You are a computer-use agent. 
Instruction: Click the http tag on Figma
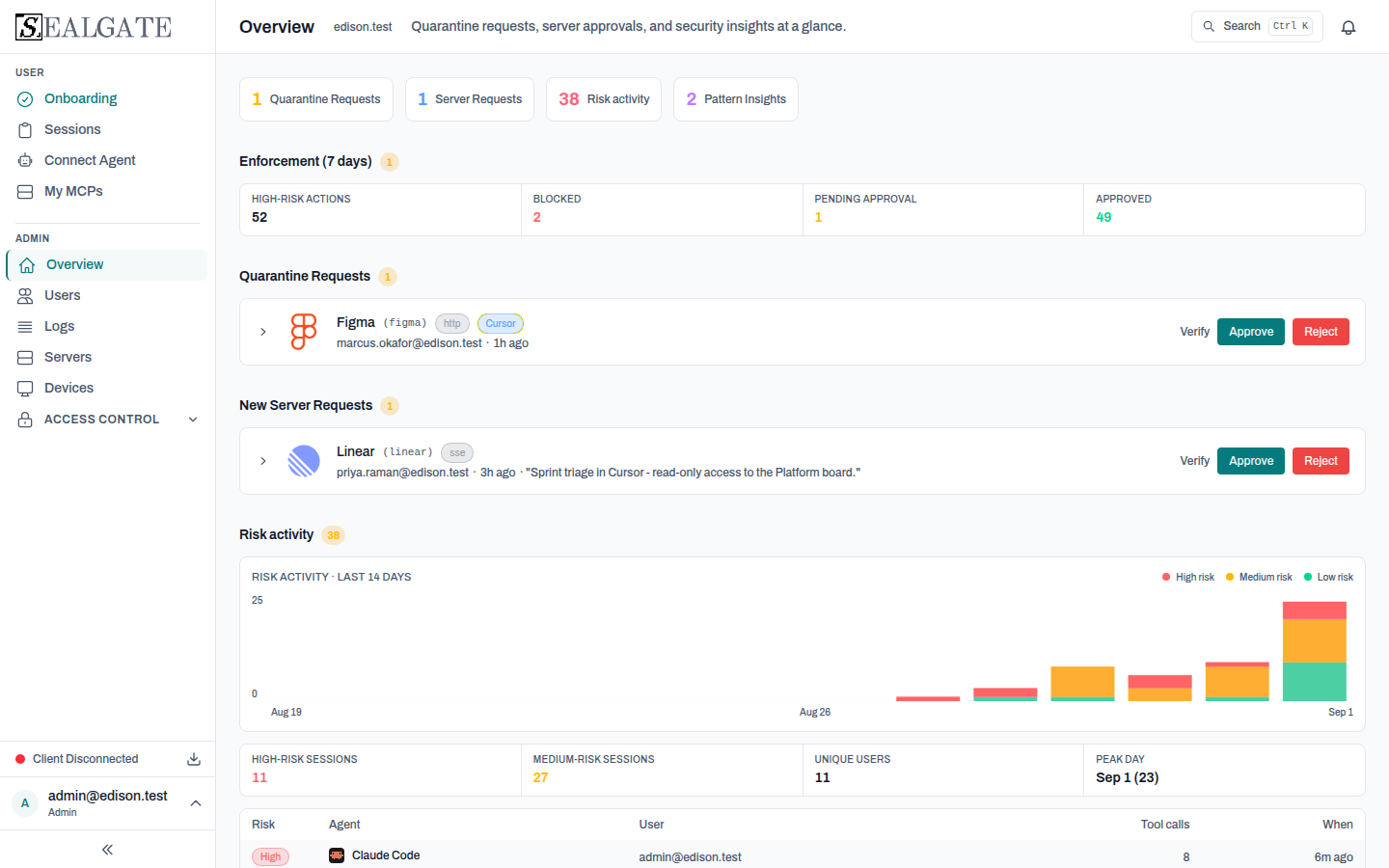click(452, 324)
